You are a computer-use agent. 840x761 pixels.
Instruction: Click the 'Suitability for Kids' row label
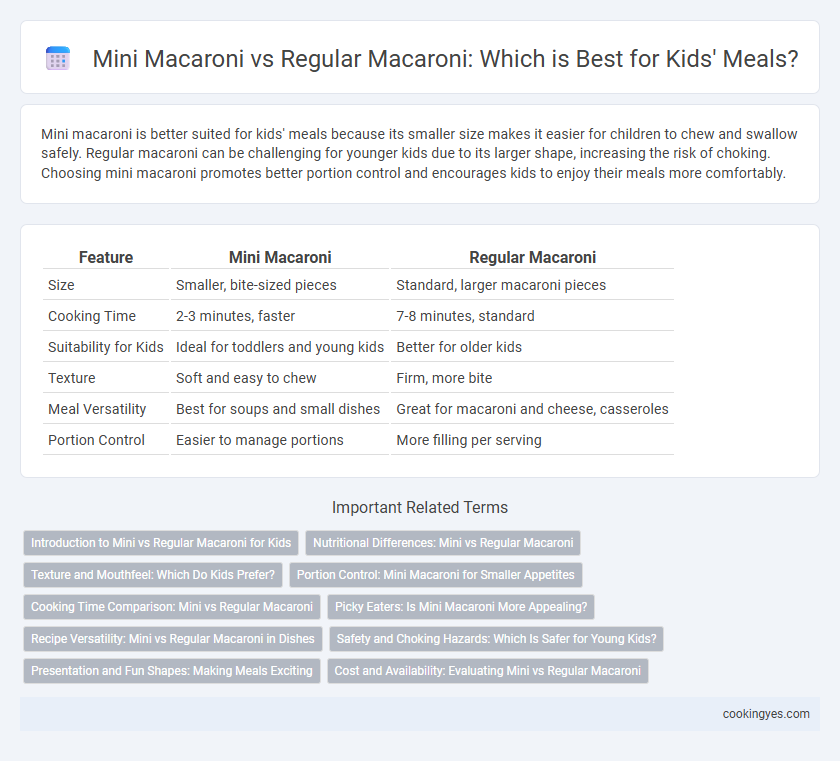point(106,347)
